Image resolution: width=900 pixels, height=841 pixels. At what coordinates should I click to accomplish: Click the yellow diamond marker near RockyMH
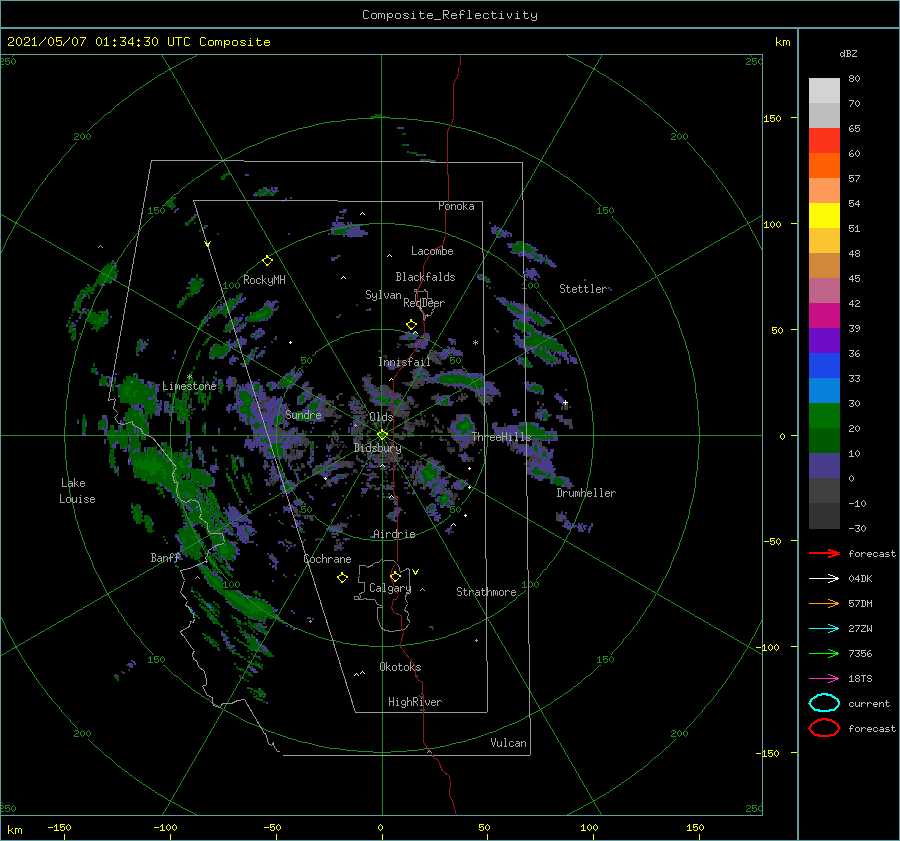(x=267, y=261)
